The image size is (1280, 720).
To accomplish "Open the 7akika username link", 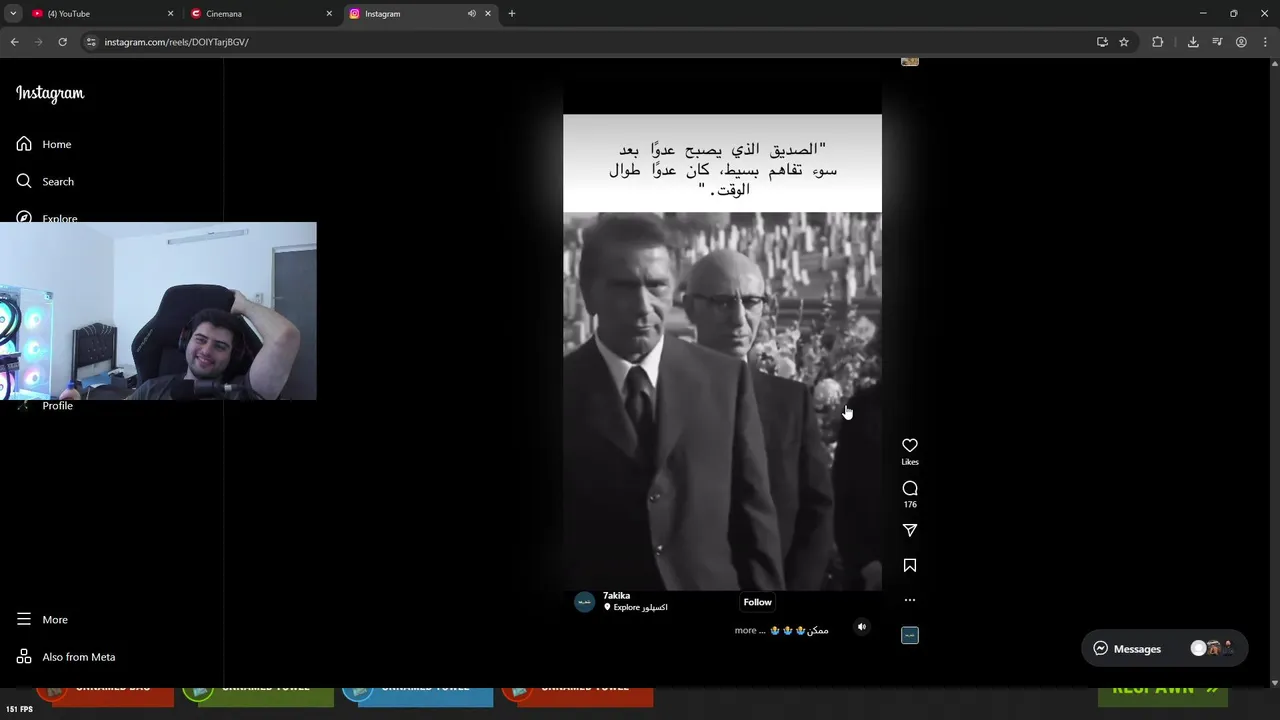I will click(616, 596).
